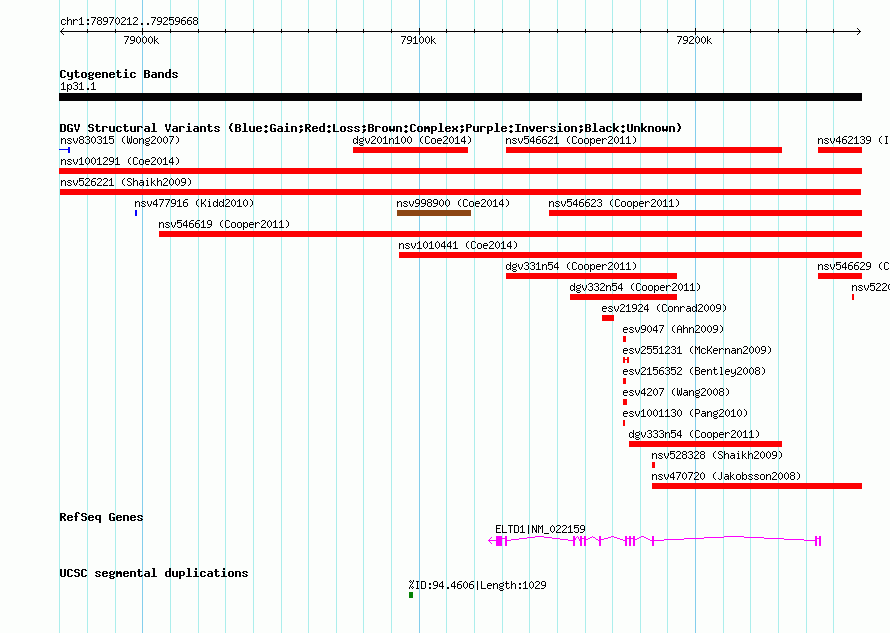Click the nsv1010441 (Coe2014) label
The height and width of the screenshot is (633, 890).
click(458, 245)
